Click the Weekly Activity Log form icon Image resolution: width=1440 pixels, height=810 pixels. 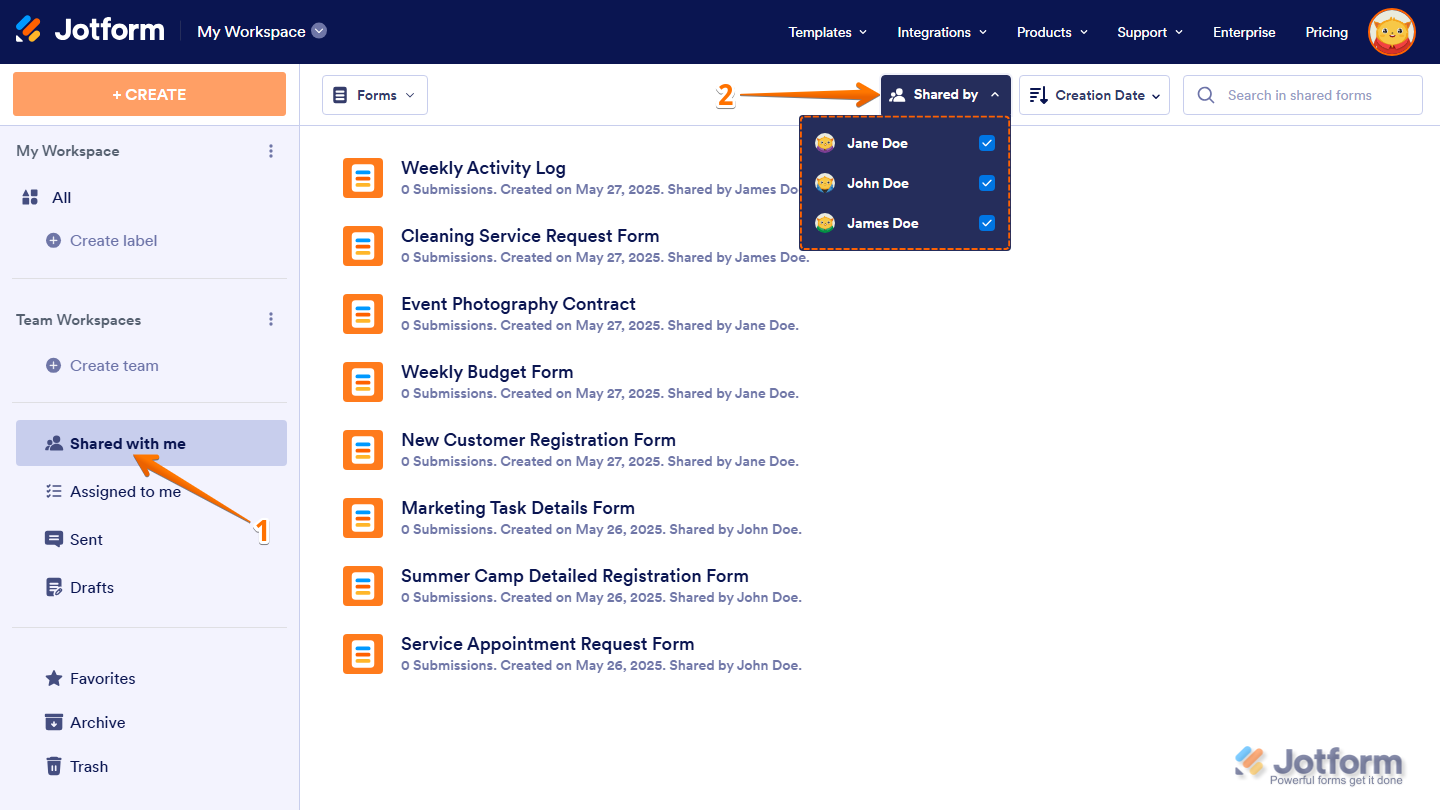coord(363,178)
